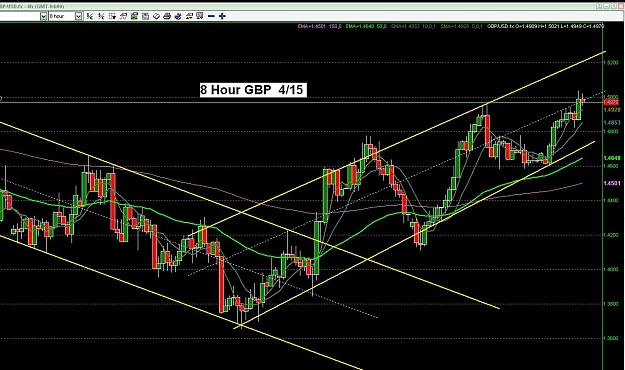Click the blue-purple icon right of the printer
Viewport: 625px width, 370px height.
point(178,16)
